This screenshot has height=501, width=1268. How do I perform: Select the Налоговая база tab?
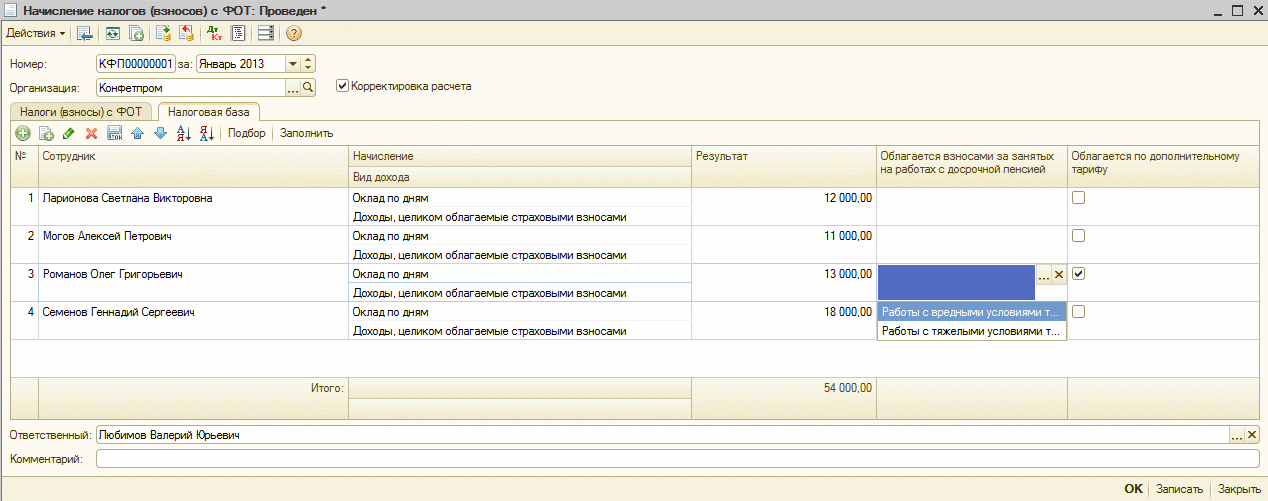click(208, 112)
